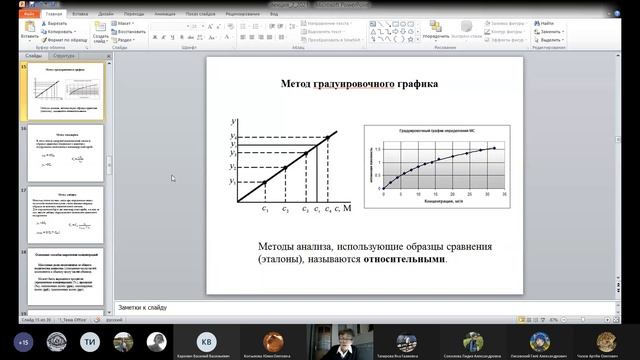640x360 pixels.
Task: Click the Выделить select button
Action: 549,40
